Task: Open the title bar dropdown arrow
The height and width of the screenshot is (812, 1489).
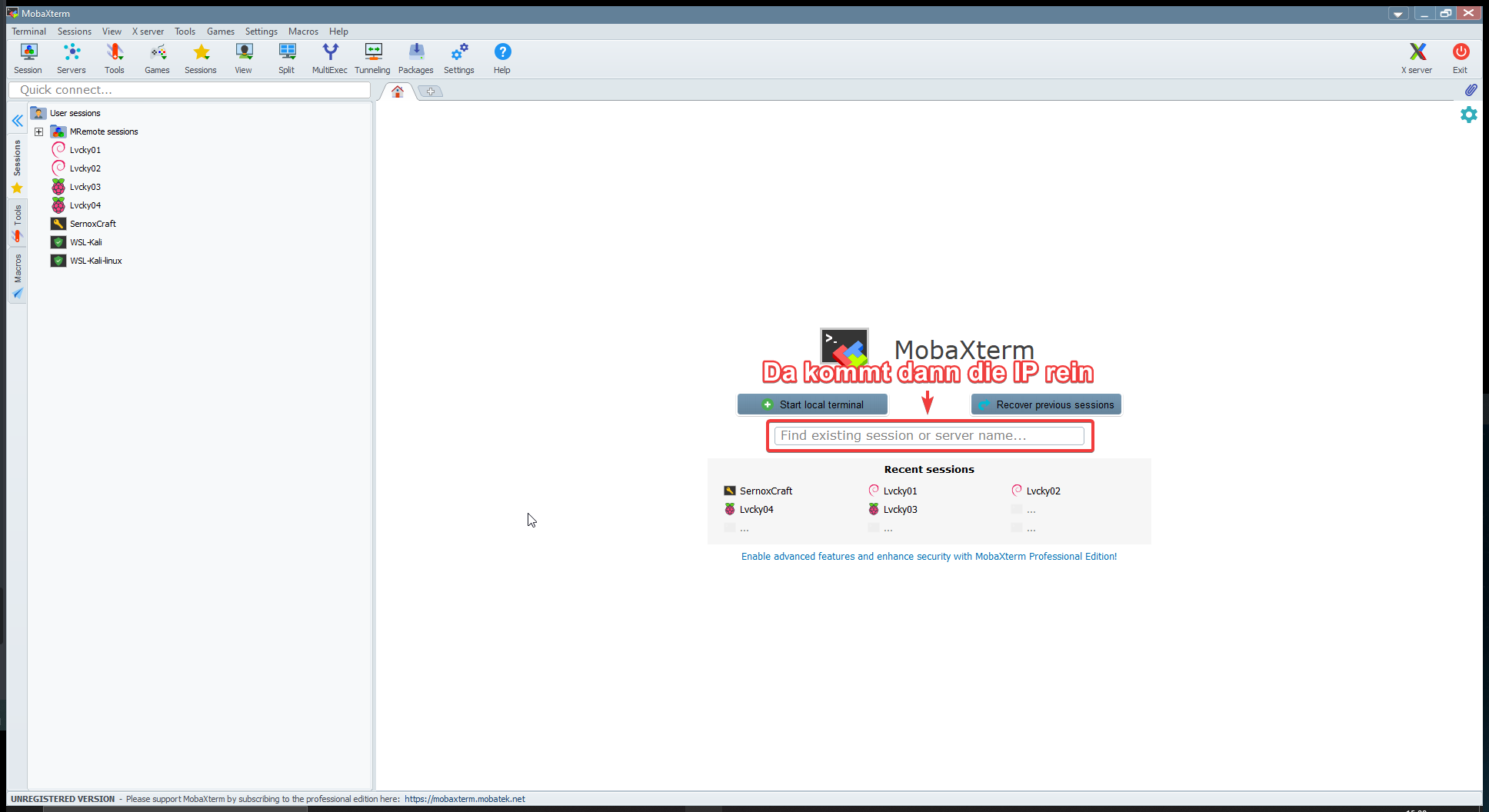Action: point(1397,14)
